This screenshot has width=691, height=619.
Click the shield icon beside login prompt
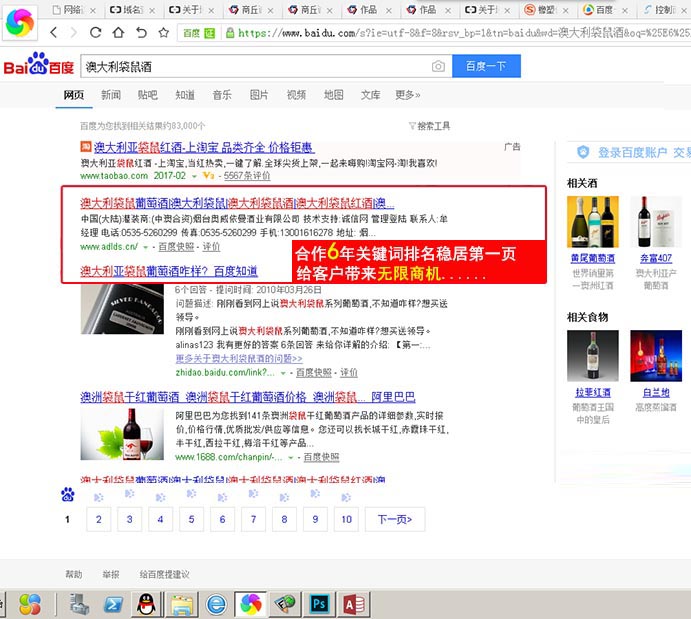click(x=583, y=152)
